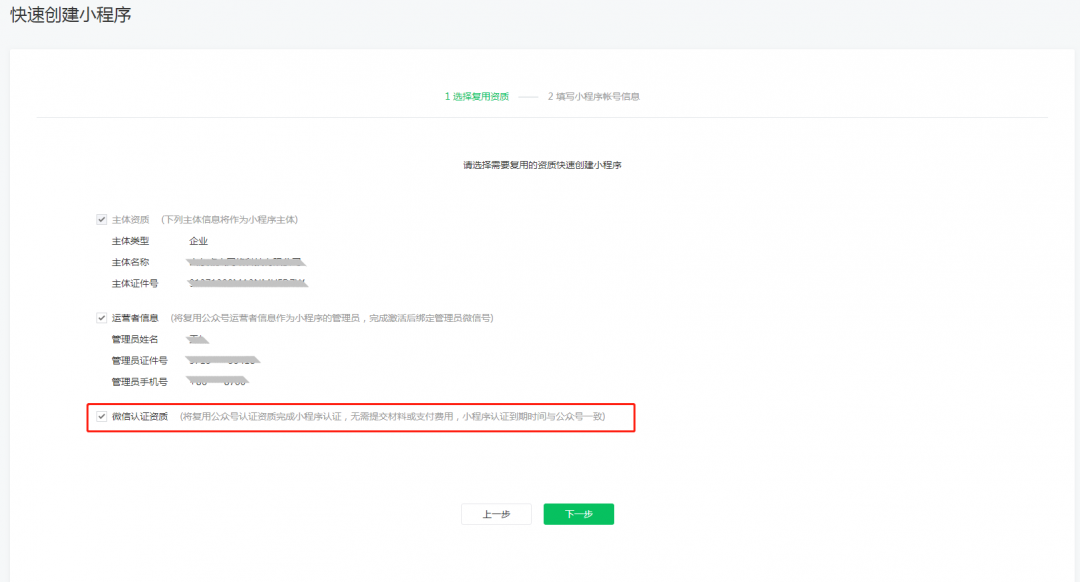Toggle the 微信认证资质 checkbox
Viewport: 1080px width, 582px height.
coord(101,416)
